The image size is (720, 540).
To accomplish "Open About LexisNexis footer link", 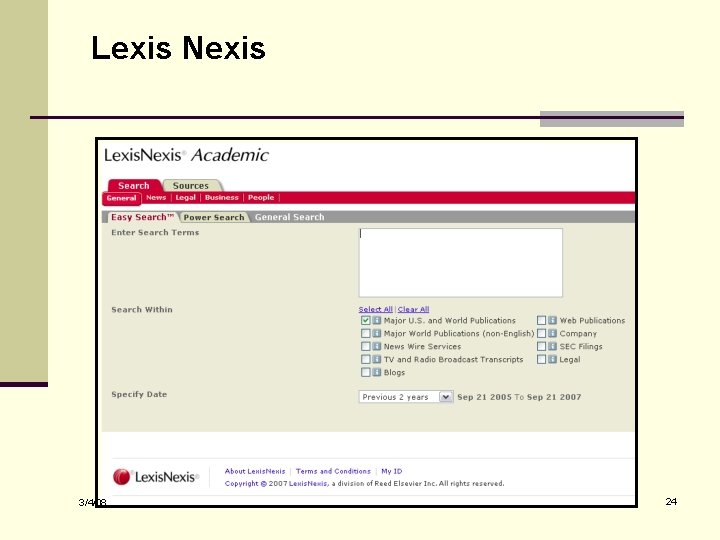I will [255, 471].
